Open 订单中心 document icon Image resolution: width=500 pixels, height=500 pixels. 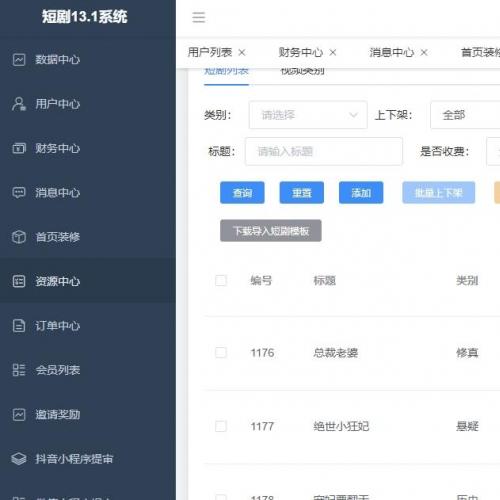[x=19, y=326]
